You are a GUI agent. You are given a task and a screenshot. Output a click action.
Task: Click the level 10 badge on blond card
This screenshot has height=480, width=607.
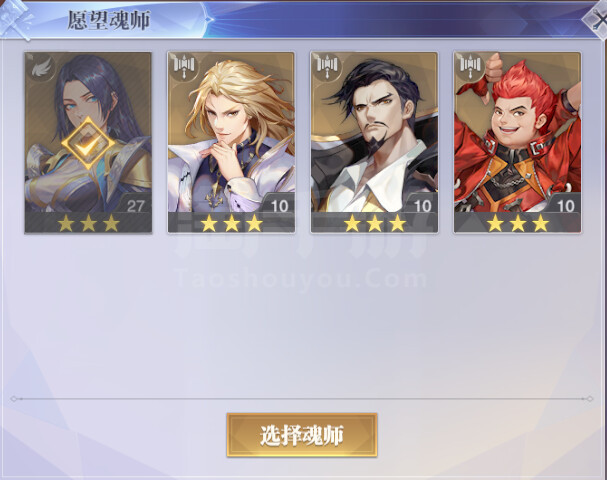278,205
